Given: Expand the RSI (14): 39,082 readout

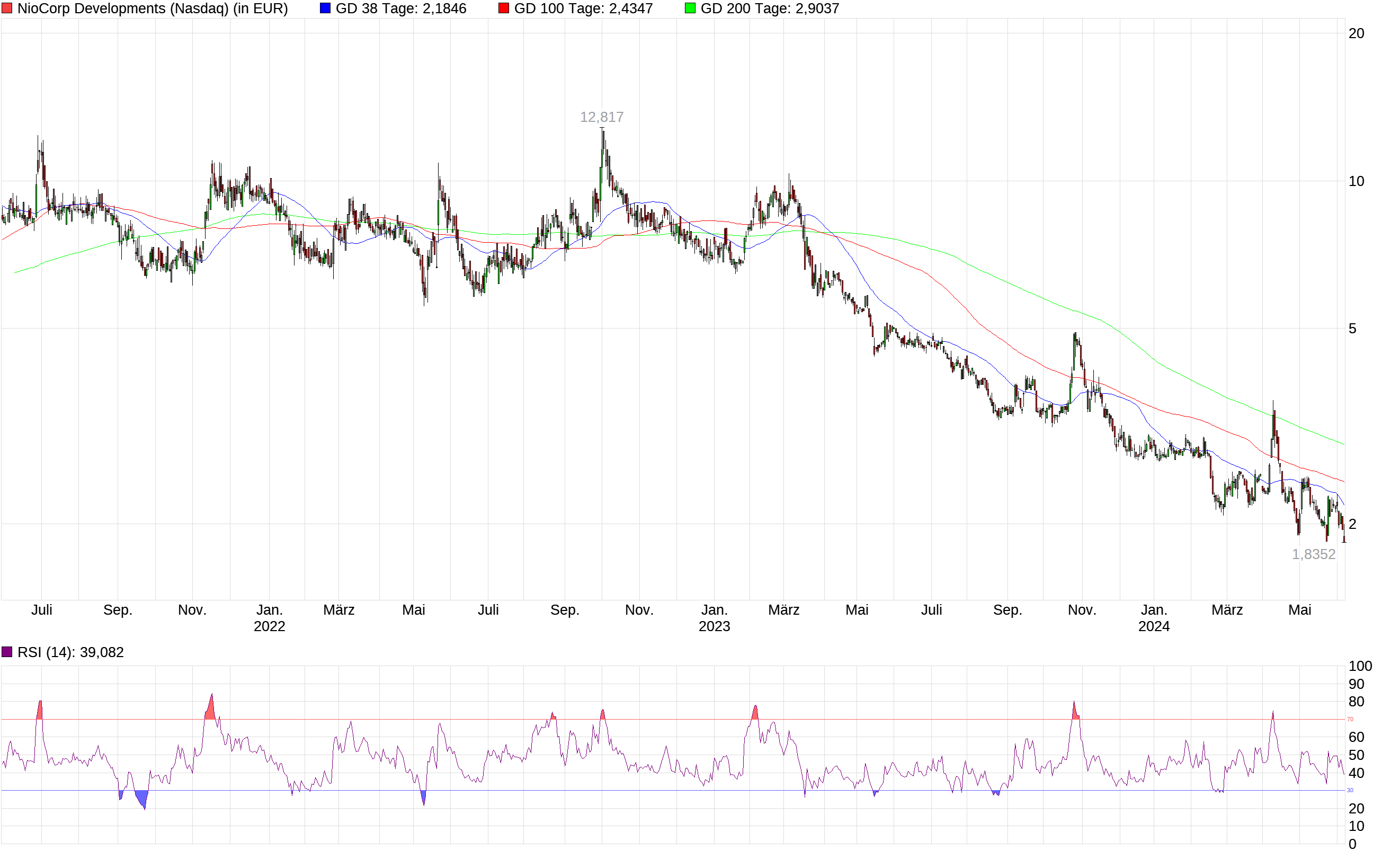Looking at the screenshot, I should tap(71, 652).
